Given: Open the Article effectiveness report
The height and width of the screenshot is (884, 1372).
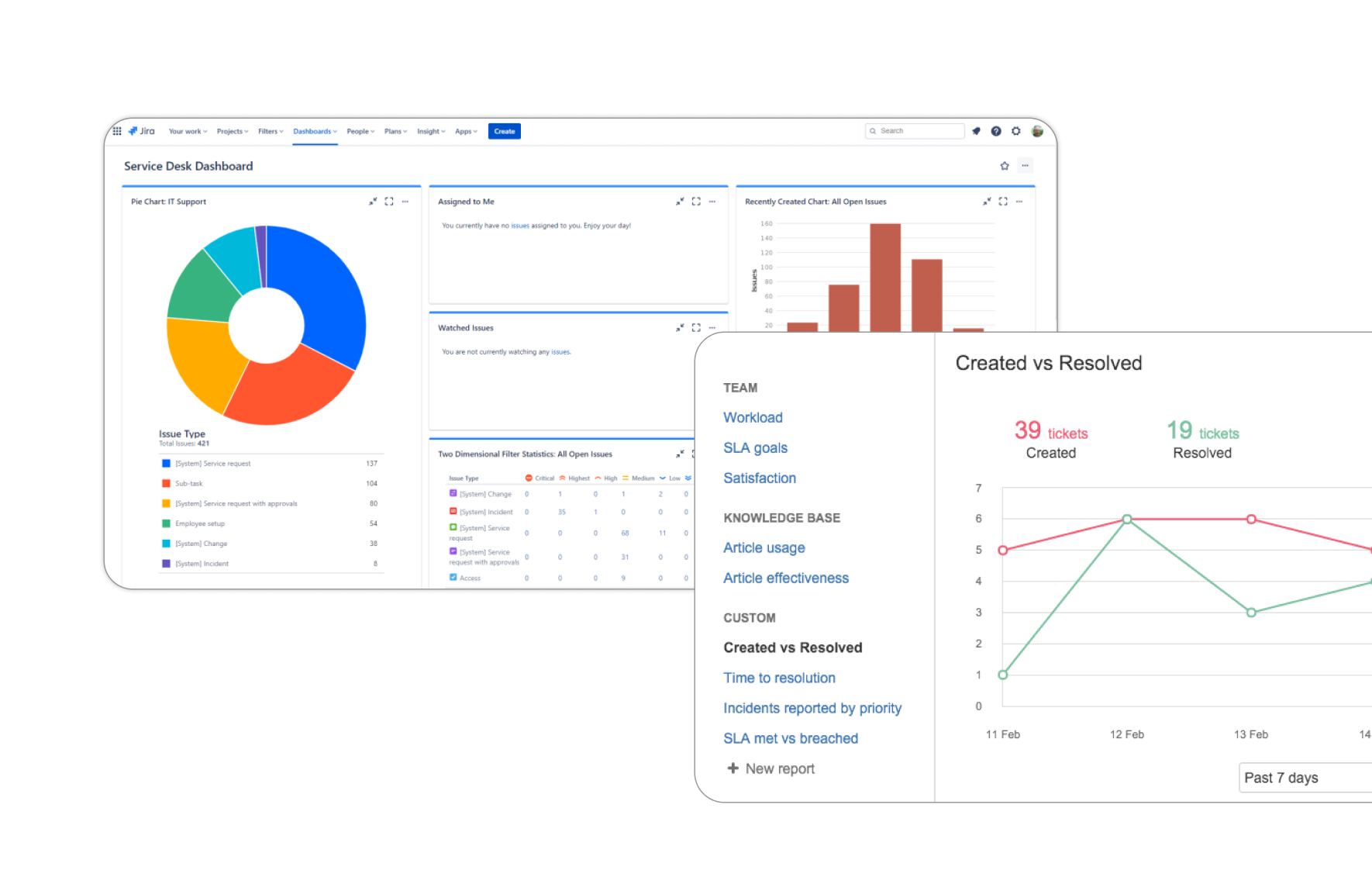Looking at the screenshot, I should coord(786,578).
